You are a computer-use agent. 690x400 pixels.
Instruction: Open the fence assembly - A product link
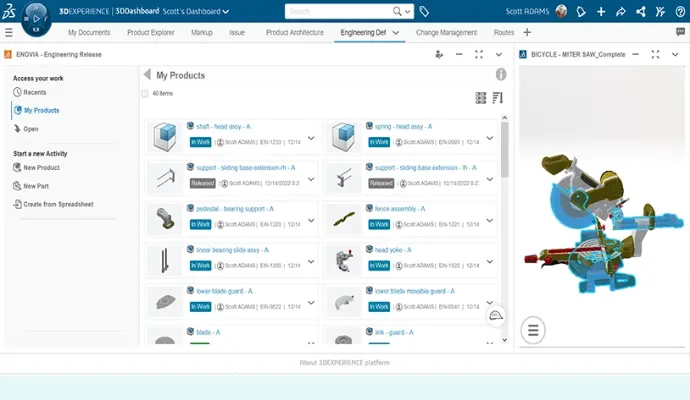point(400,209)
